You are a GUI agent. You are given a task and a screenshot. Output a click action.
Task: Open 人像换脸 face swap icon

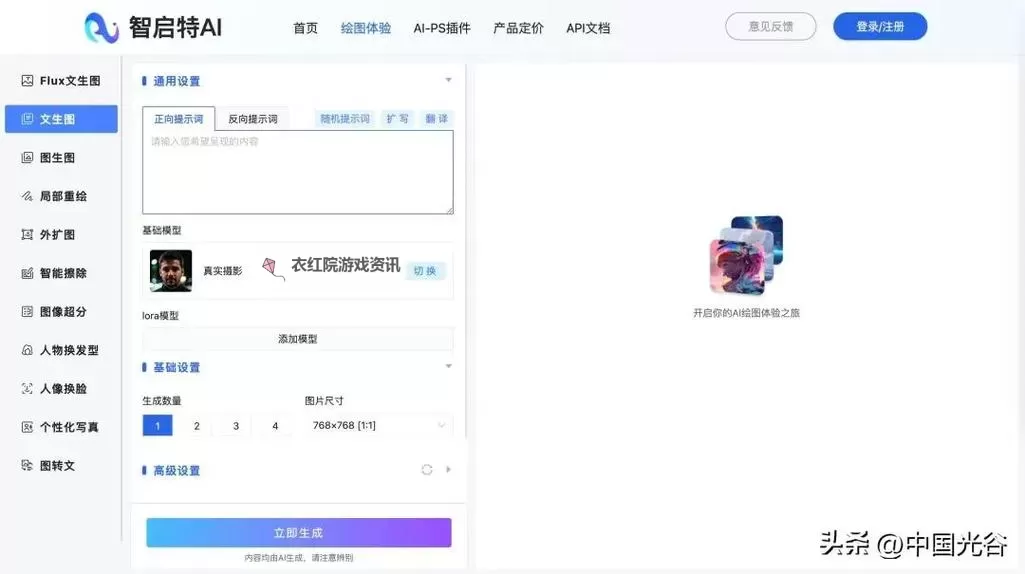[27, 388]
